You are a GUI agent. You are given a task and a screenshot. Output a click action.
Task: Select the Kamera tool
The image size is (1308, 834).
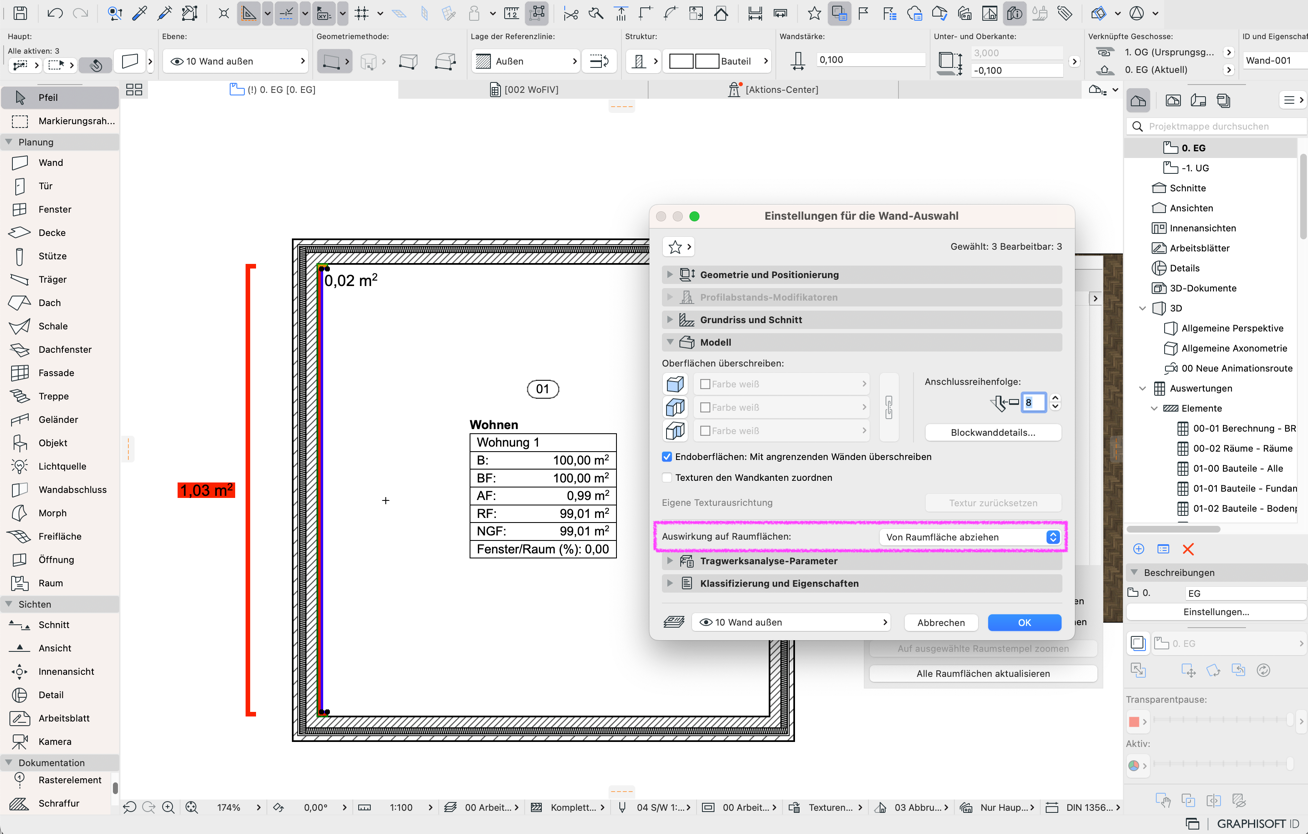point(60,742)
